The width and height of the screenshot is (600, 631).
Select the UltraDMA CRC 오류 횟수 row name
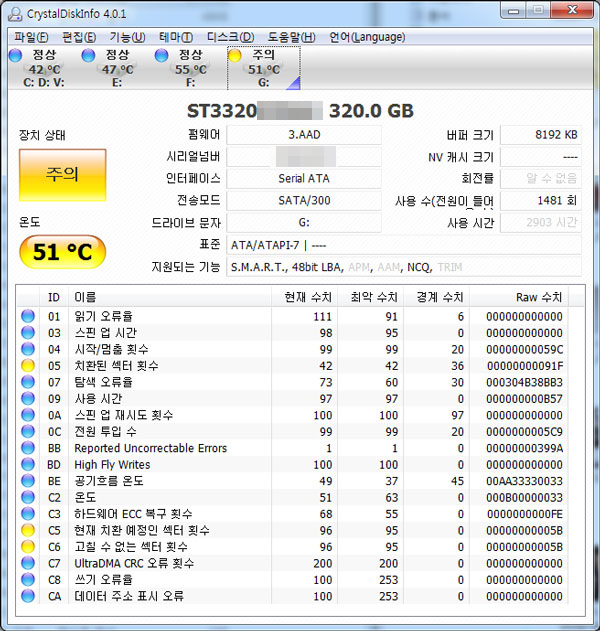coord(134,563)
